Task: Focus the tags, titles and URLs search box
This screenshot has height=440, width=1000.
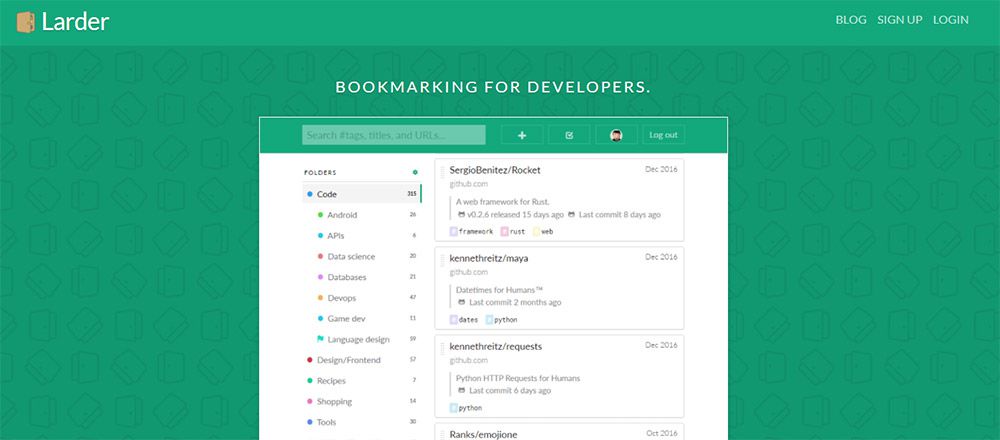Action: 393,135
